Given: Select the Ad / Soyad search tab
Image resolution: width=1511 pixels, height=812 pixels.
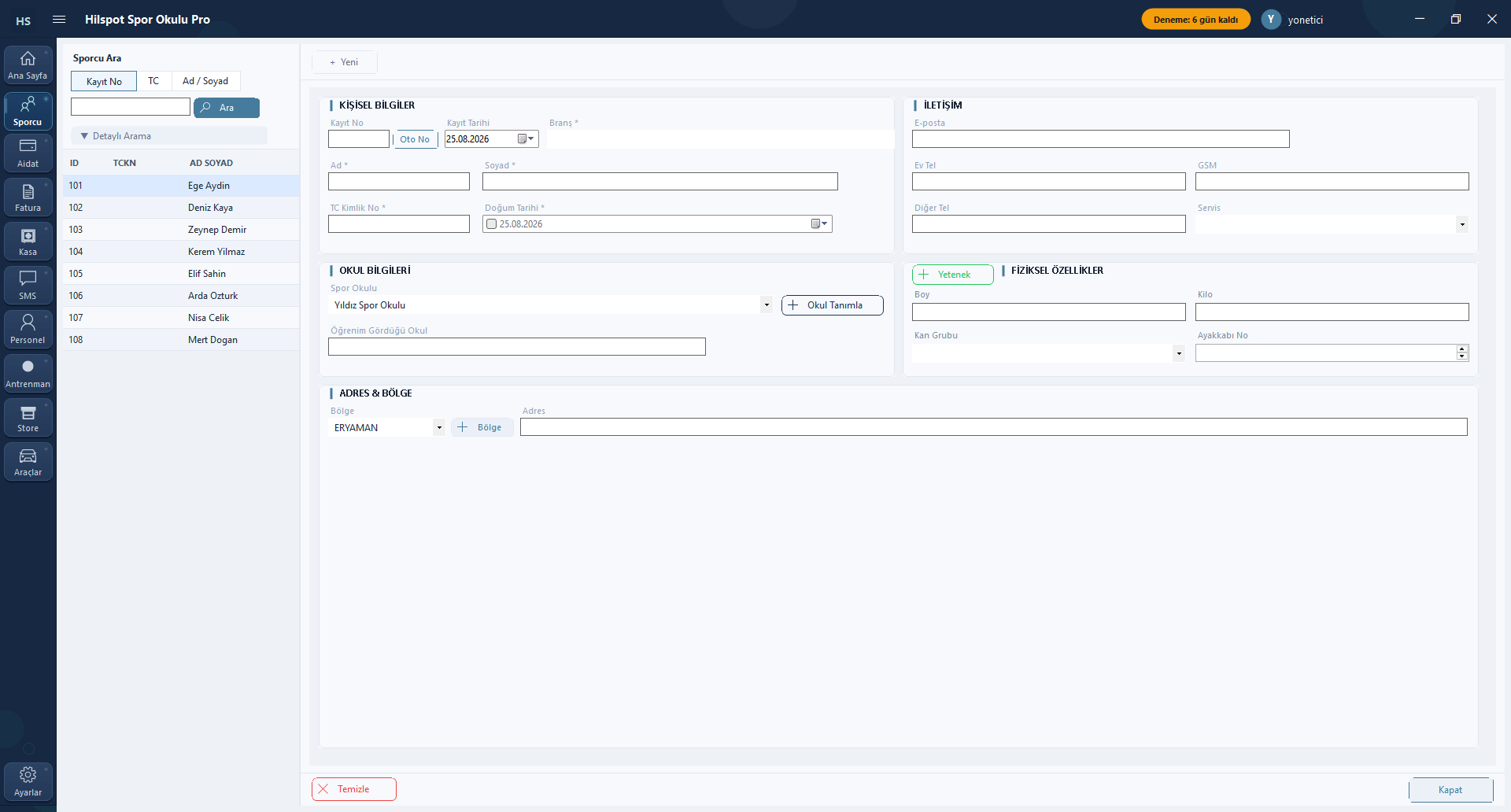Looking at the screenshot, I should (x=205, y=81).
